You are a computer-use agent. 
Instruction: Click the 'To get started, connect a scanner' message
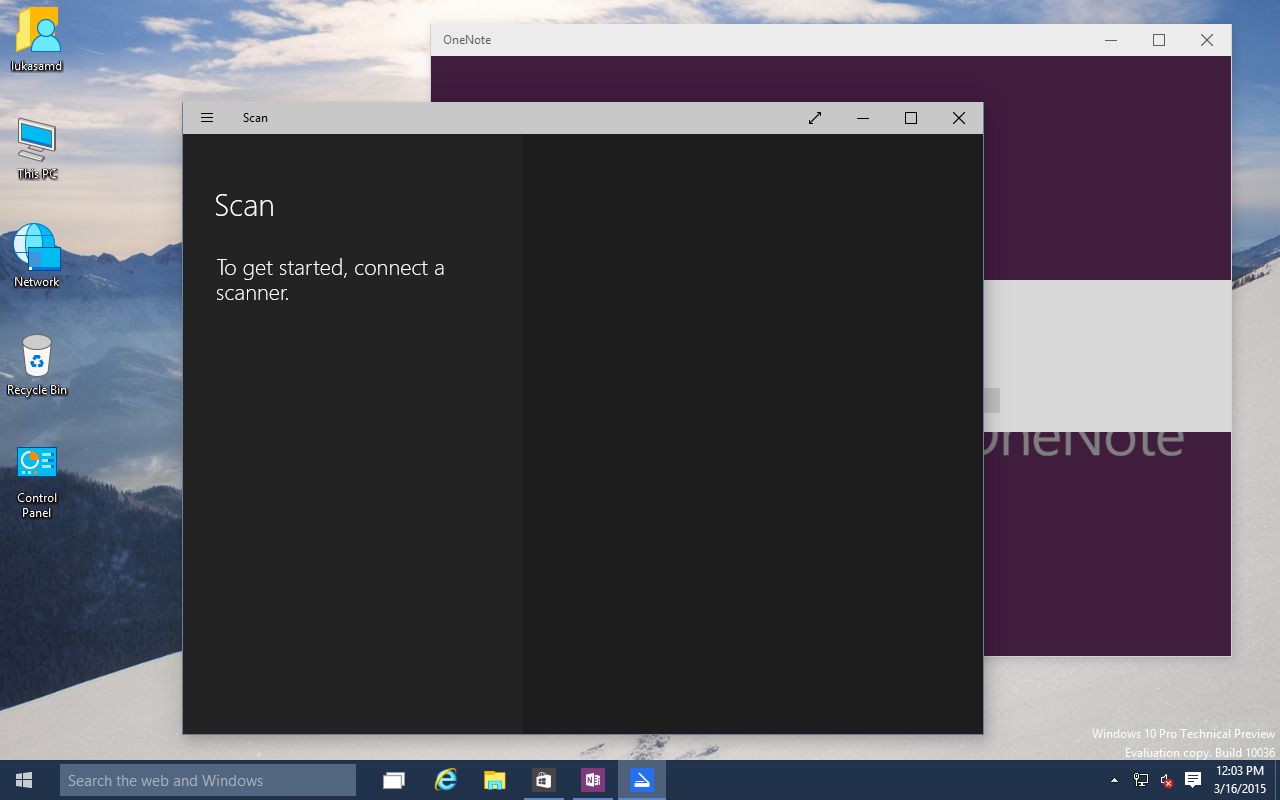pyautogui.click(x=330, y=280)
